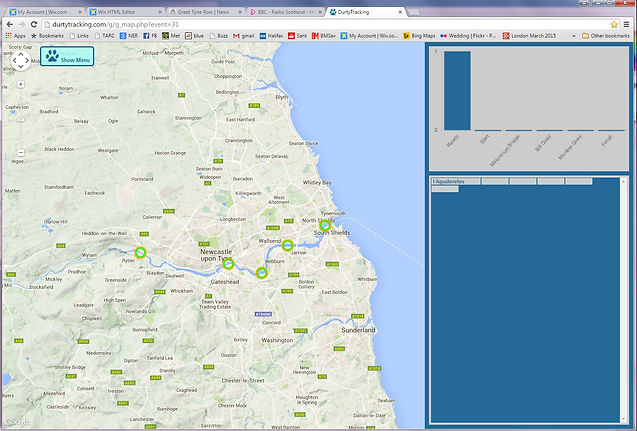Switch to the My Account Wix.com tab
Screen dimensions: 637x431
tap(46, 12)
